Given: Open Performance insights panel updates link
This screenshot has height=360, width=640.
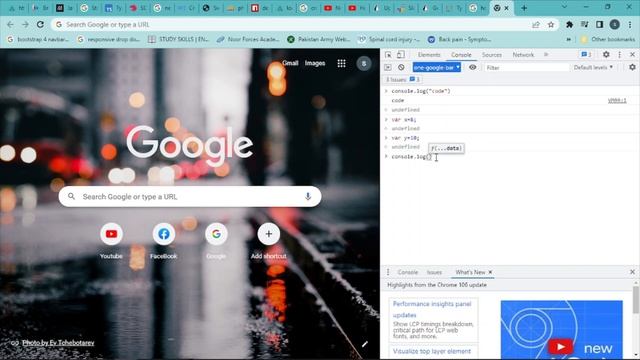Looking at the screenshot, I should pos(432,309).
